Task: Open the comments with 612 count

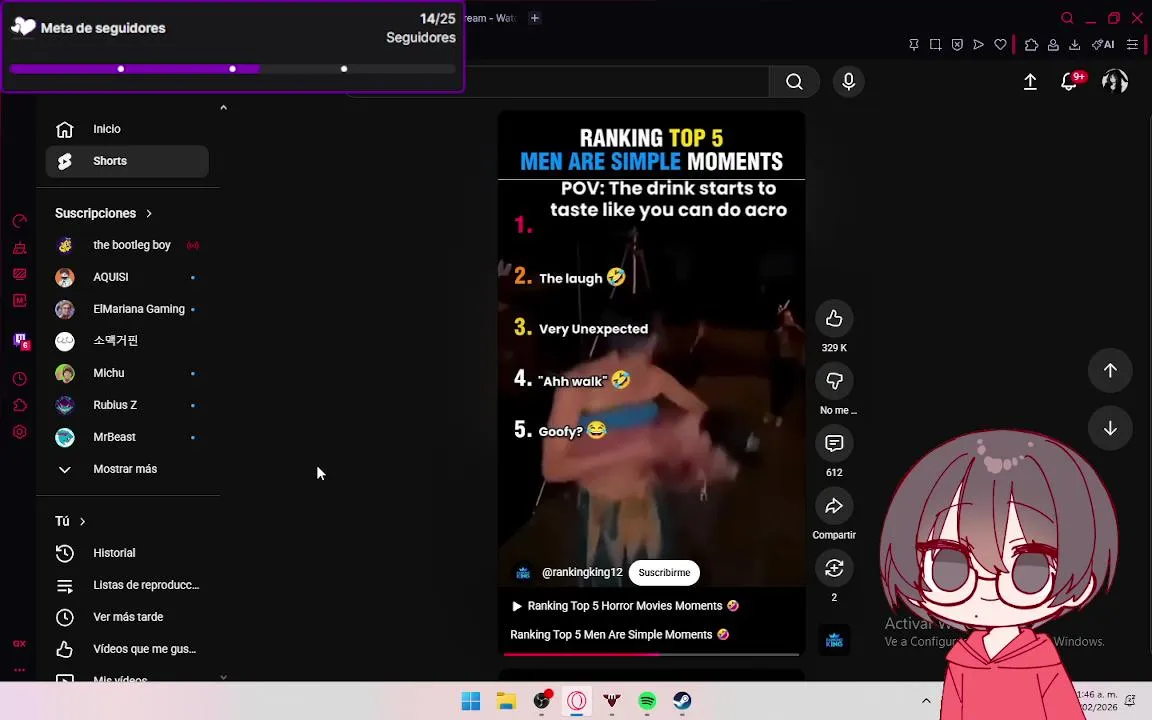Action: 834,443
